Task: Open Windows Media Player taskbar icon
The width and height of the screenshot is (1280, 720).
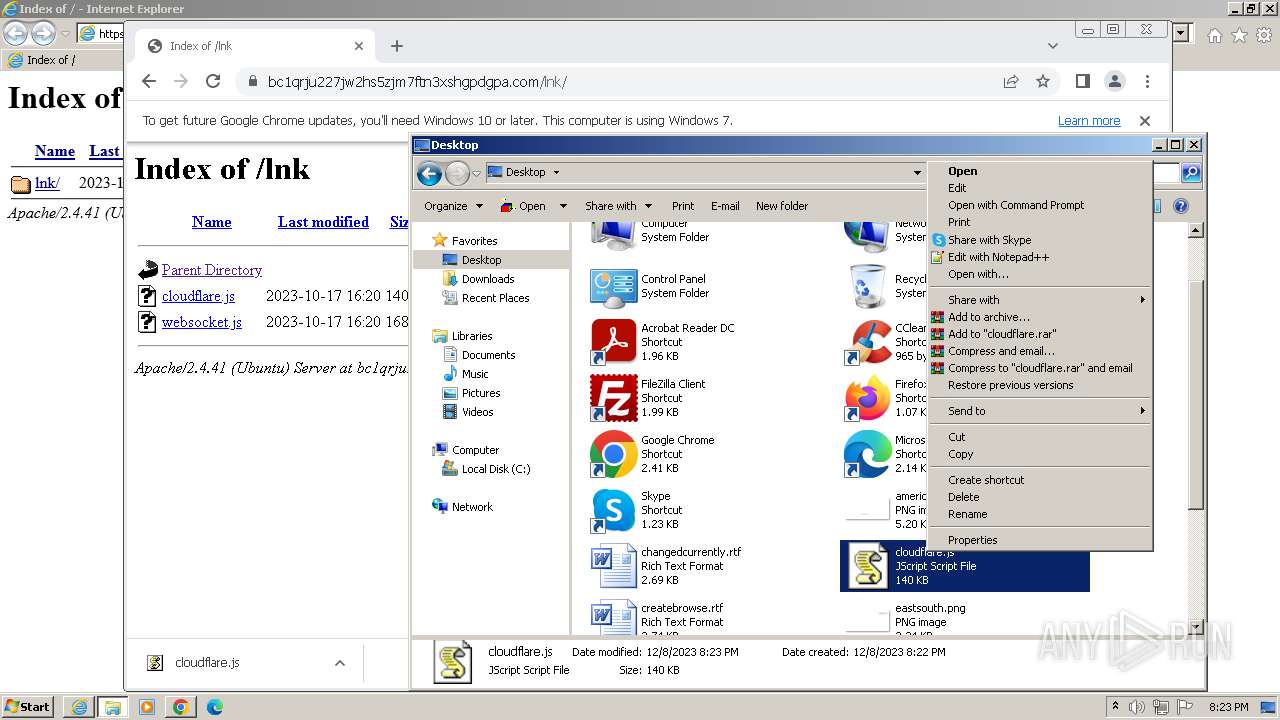Action: coord(147,706)
